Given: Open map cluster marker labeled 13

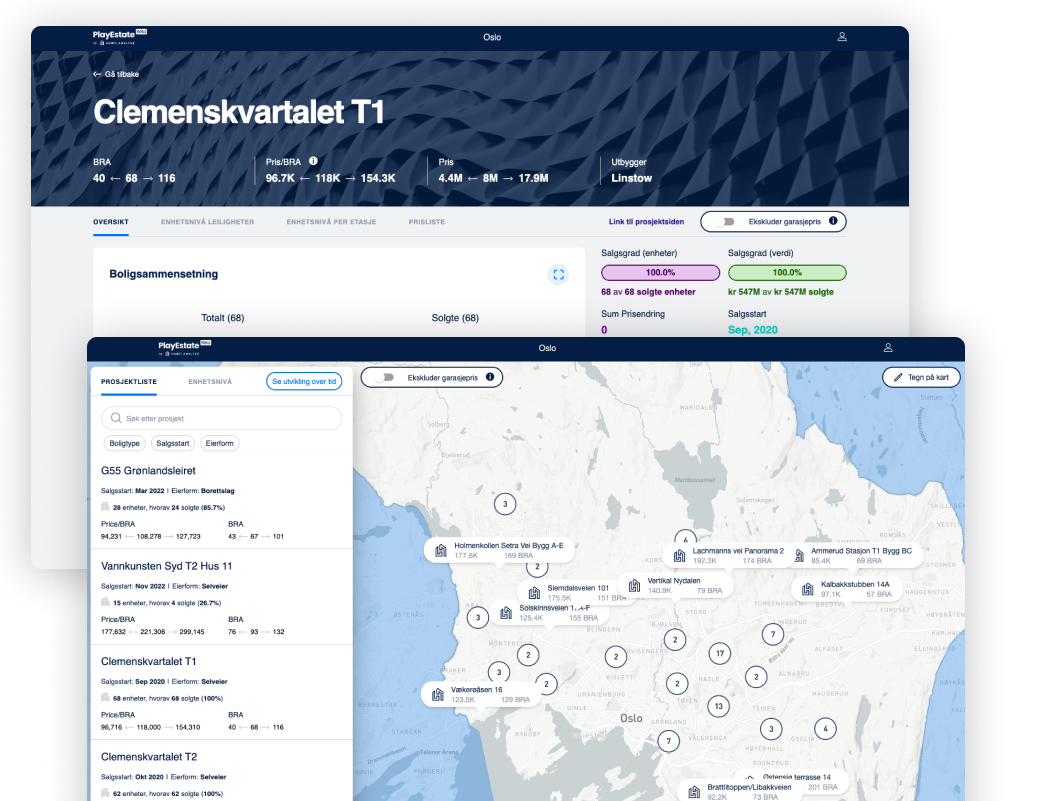Looking at the screenshot, I should coord(719,706).
